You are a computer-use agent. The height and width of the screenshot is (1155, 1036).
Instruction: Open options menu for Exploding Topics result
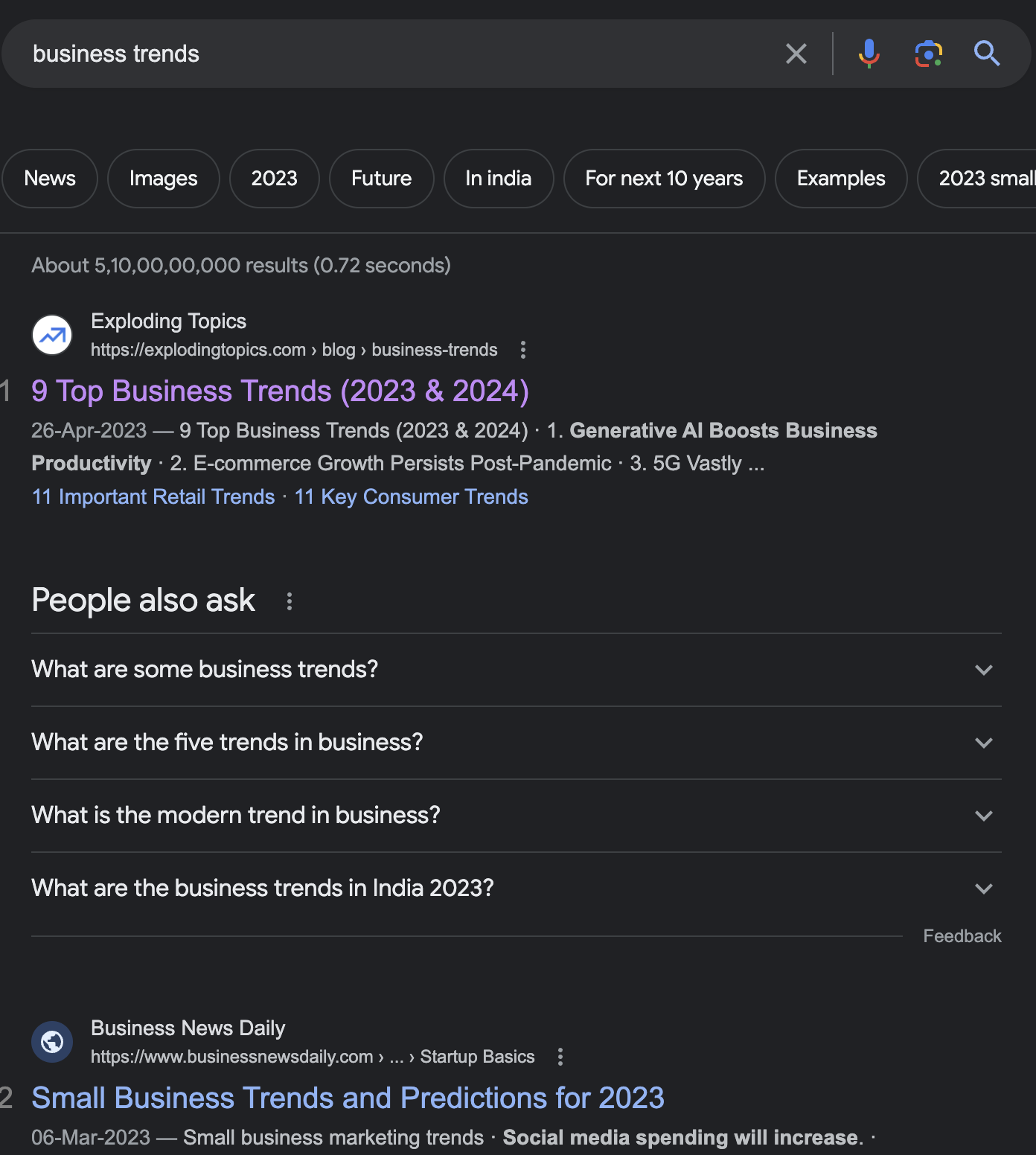coord(523,350)
